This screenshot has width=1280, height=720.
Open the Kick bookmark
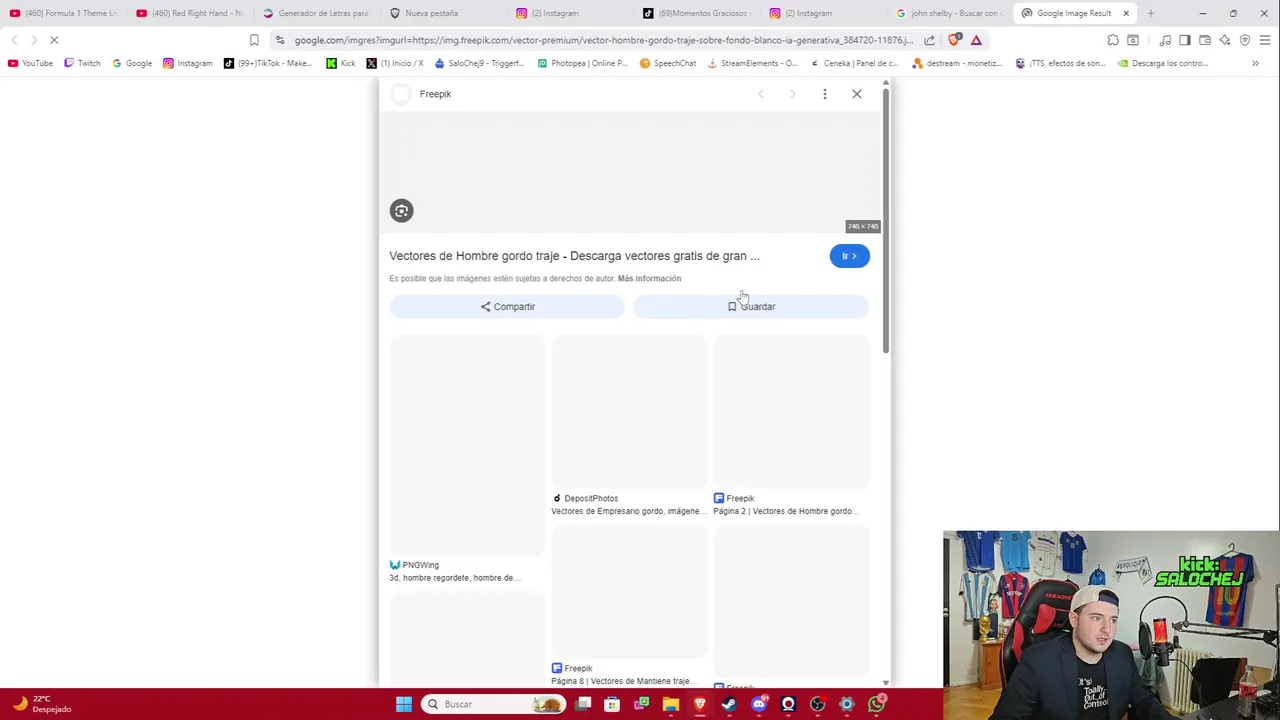pos(341,63)
